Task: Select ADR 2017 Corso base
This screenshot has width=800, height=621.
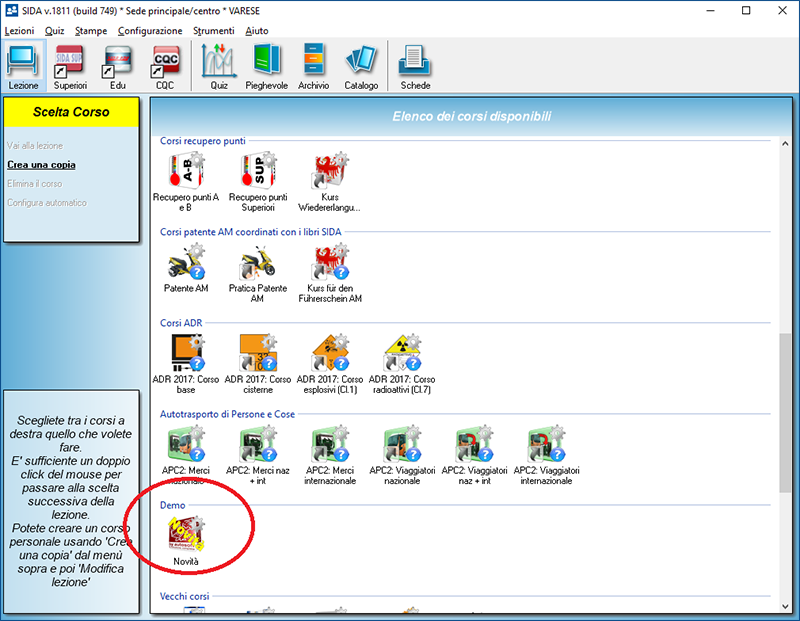Action: (186, 362)
